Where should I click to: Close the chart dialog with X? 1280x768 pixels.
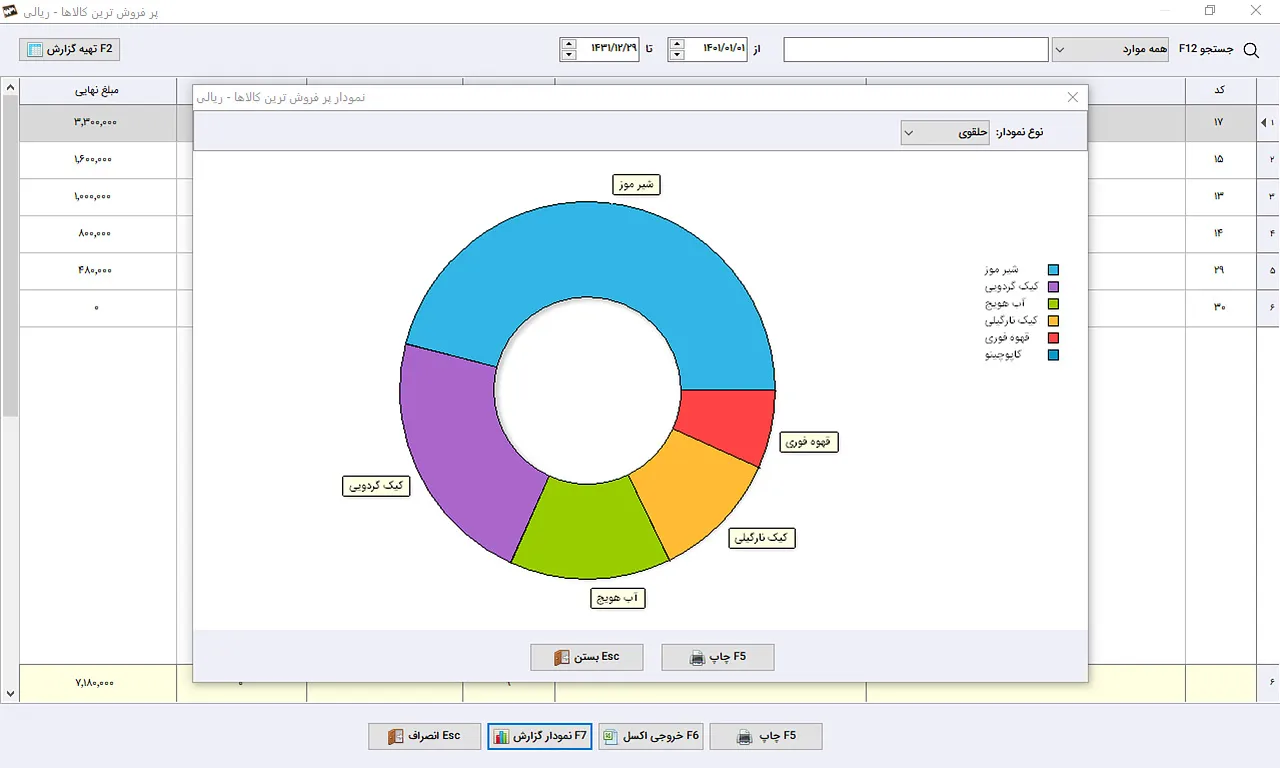(1073, 97)
